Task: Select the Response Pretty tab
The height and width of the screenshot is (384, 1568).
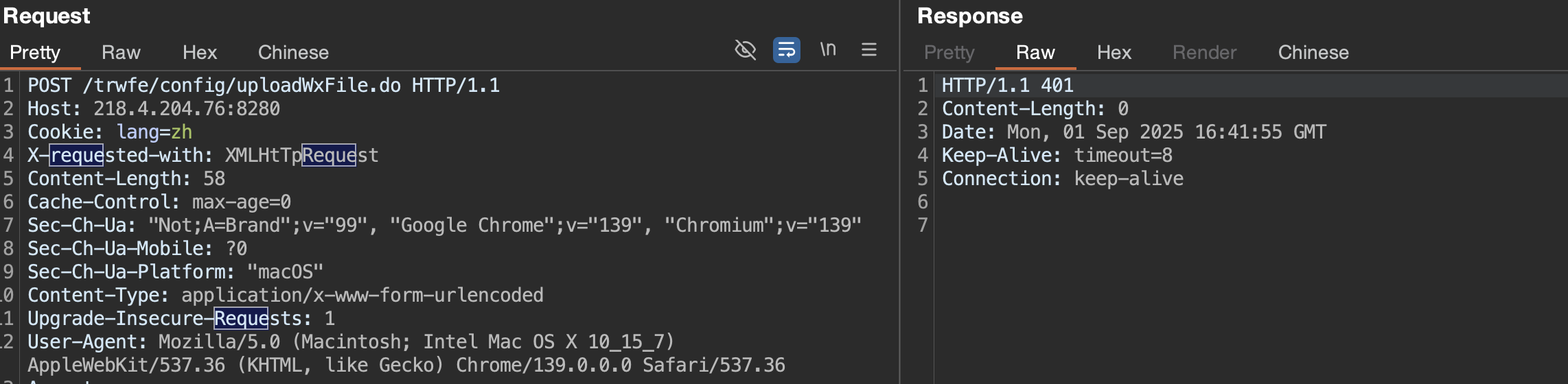Action: [949, 53]
